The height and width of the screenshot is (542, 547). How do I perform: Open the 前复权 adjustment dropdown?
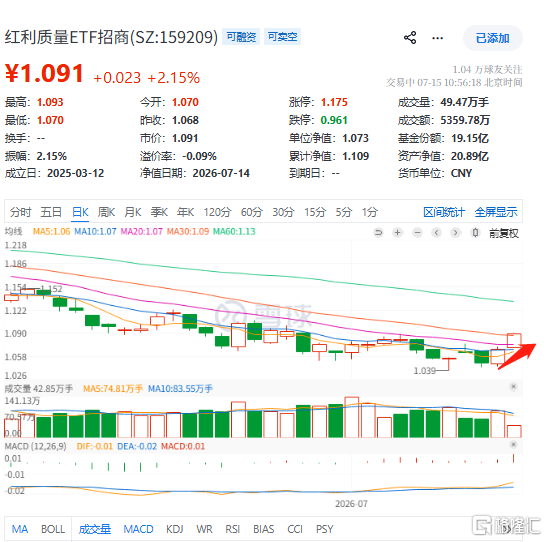[x=503, y=233]
